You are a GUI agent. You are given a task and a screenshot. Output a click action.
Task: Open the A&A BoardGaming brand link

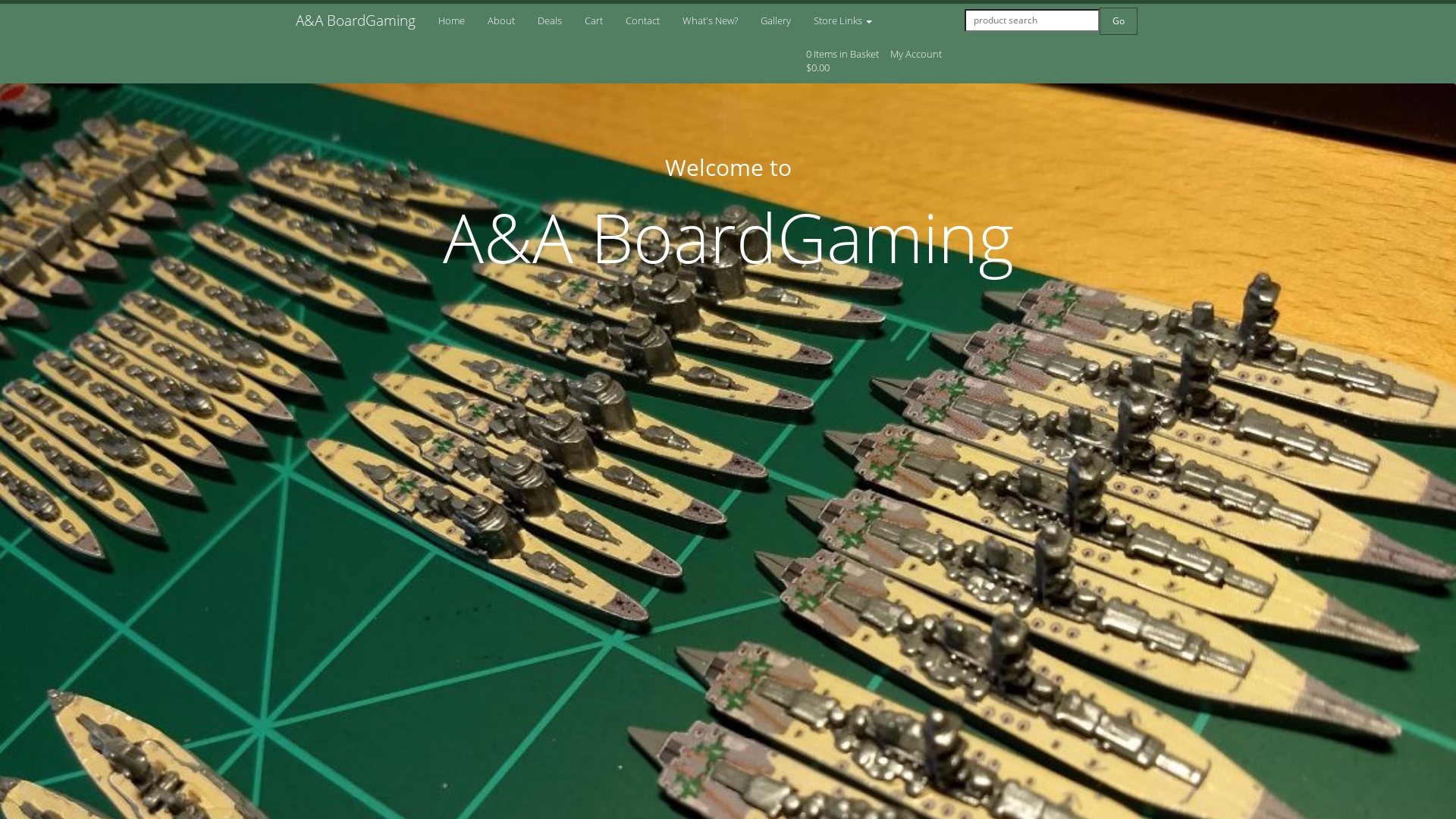click(355, 20)
